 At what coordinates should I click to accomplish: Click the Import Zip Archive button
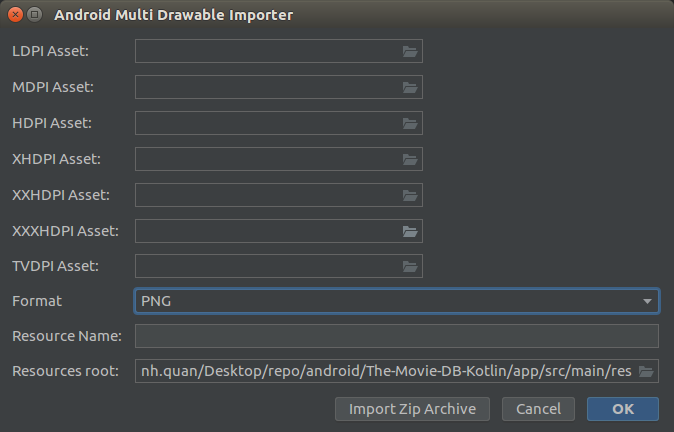pos(413,409)
